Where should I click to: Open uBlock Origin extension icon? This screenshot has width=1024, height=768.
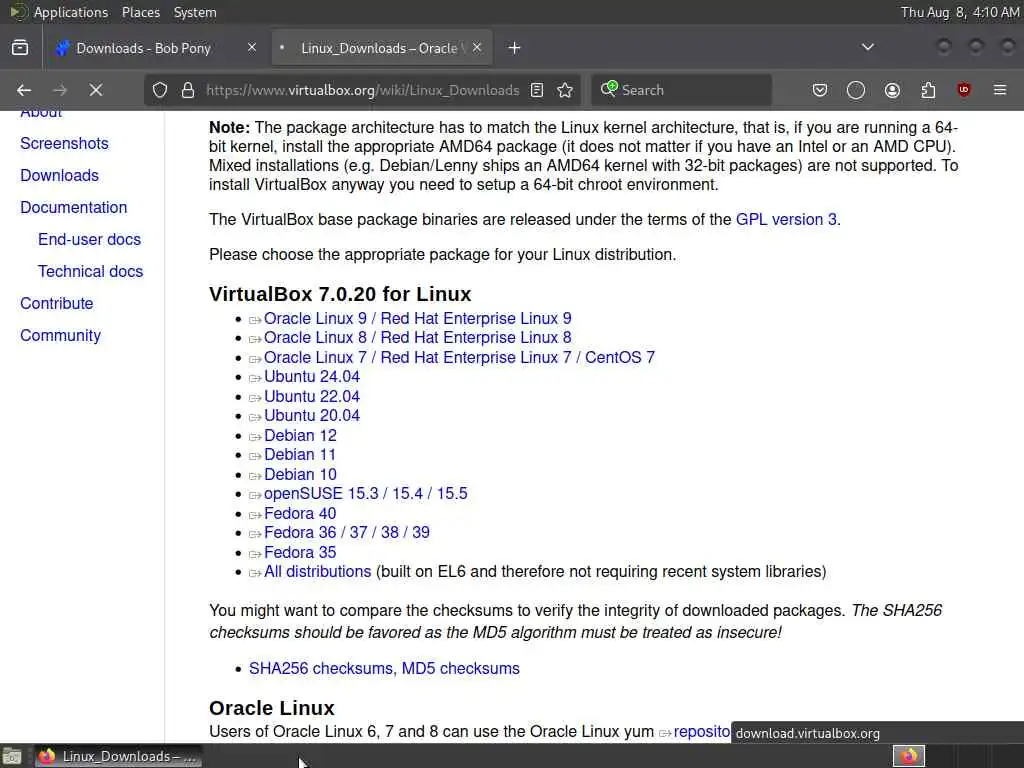[x=964, y=90]
